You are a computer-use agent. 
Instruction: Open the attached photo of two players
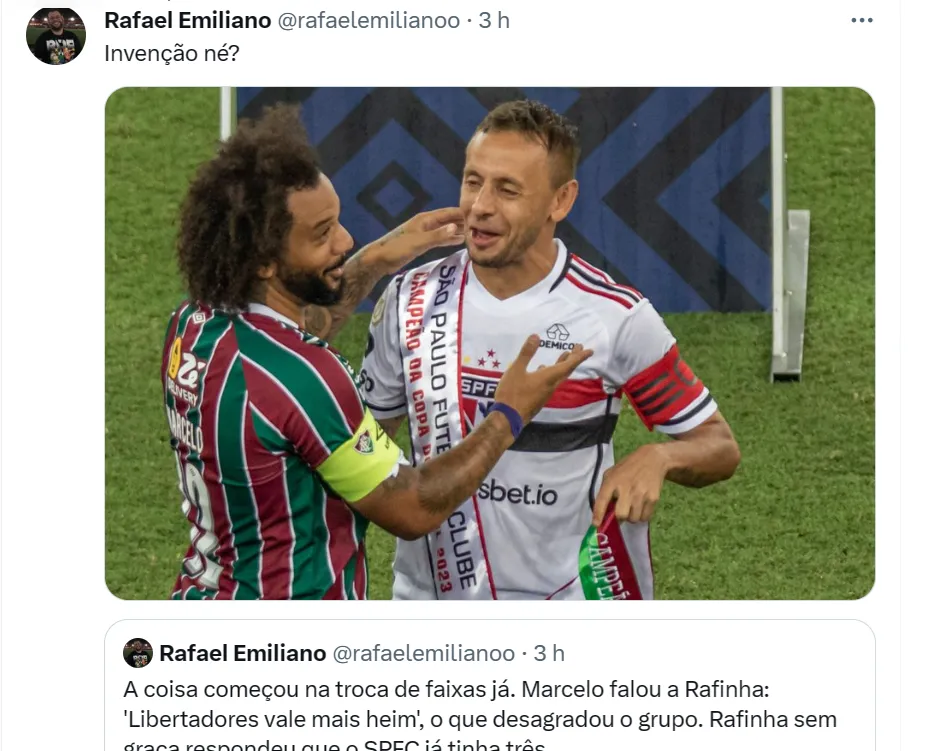pyautogui.click(x=489, y=343)
